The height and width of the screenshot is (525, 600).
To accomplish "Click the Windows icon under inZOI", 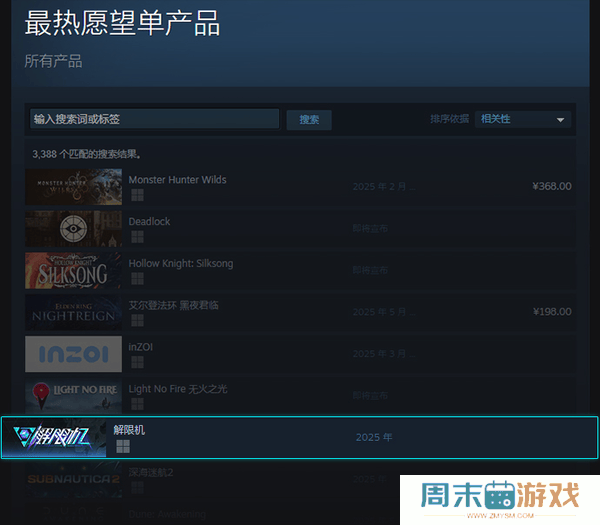I will pos(137,363).
